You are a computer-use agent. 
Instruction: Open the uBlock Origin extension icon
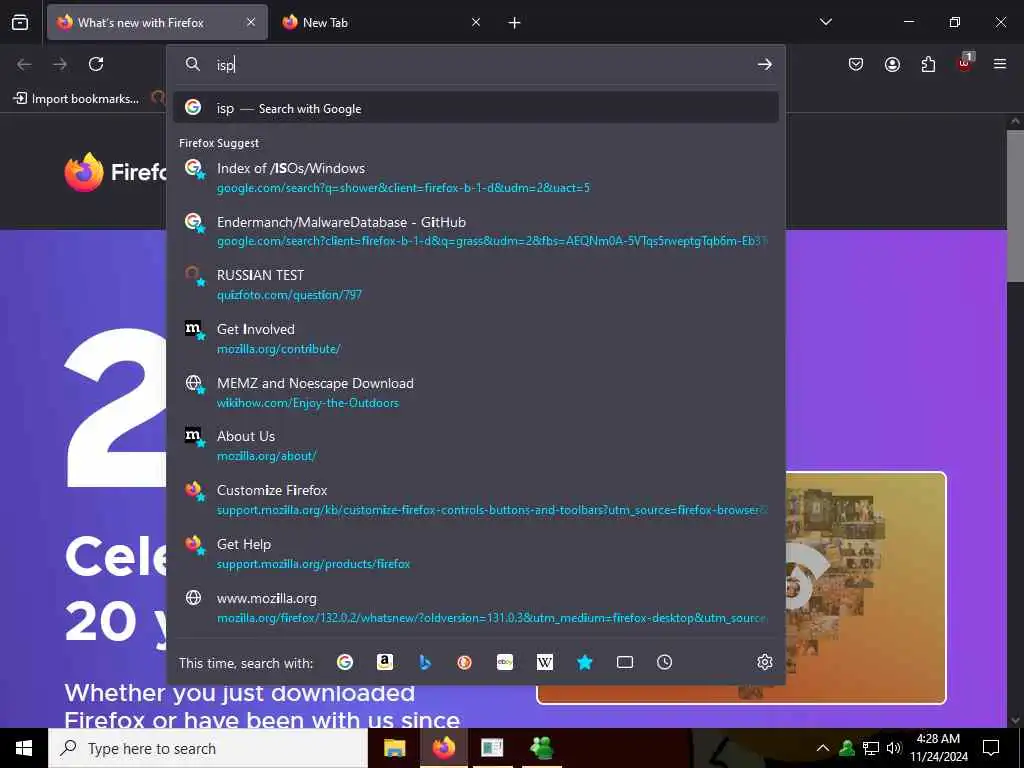(x=965, y=63)
